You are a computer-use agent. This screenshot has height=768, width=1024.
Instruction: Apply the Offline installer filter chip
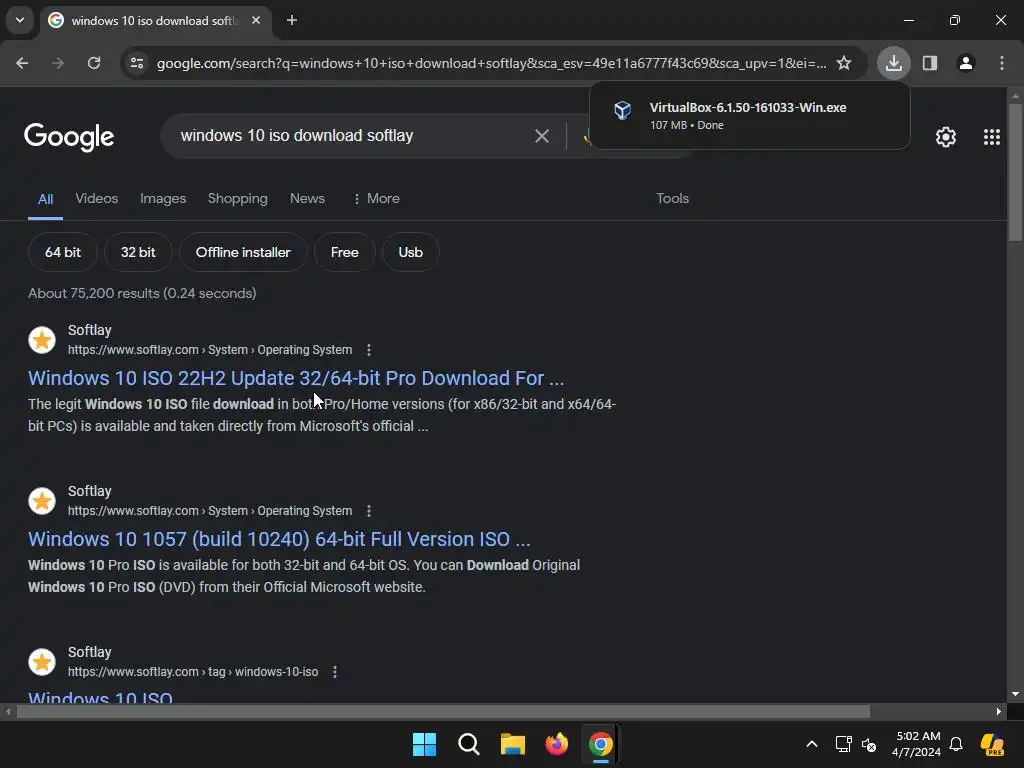tap(243, 252)
